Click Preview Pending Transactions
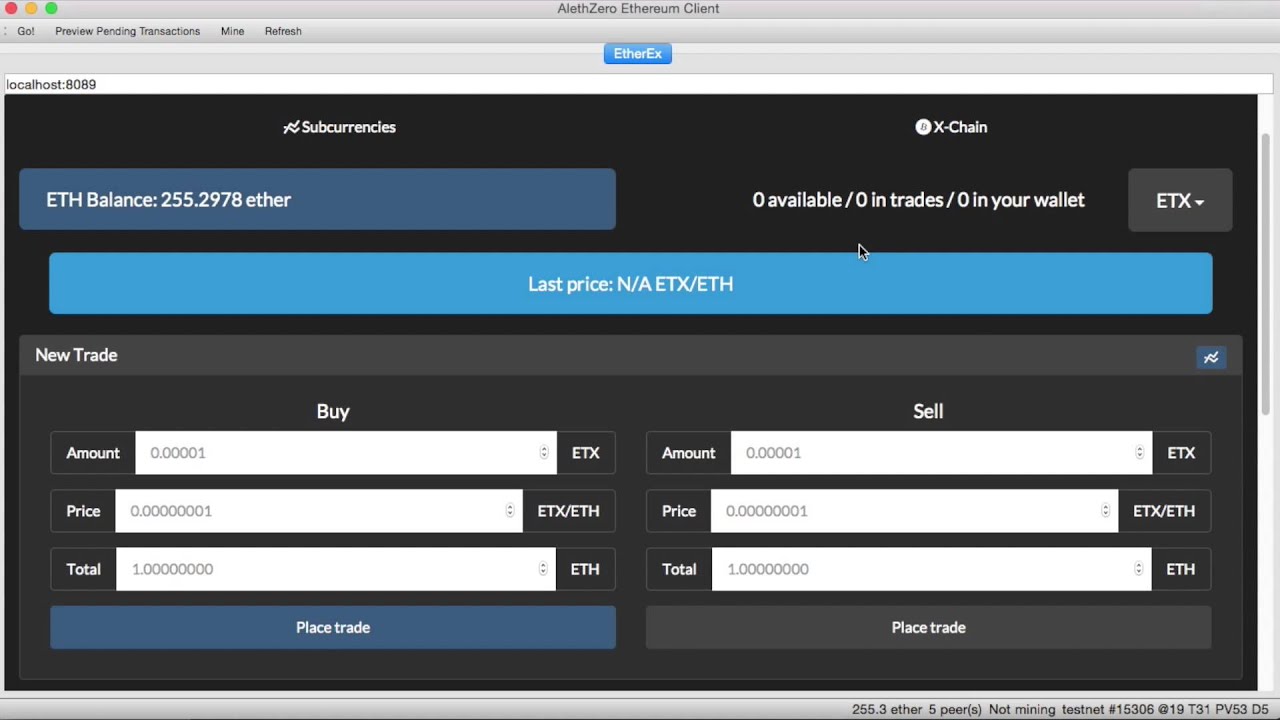This screenshot has width=1280, height=720. pyautogui.click(x=127, y=31)
